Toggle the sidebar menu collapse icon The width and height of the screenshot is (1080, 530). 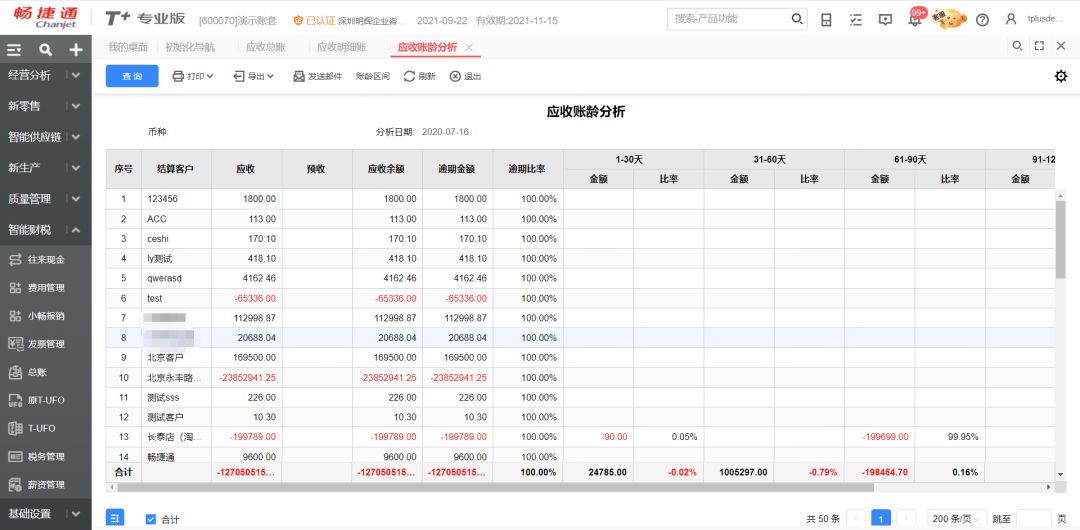click(x=14, y=50)
